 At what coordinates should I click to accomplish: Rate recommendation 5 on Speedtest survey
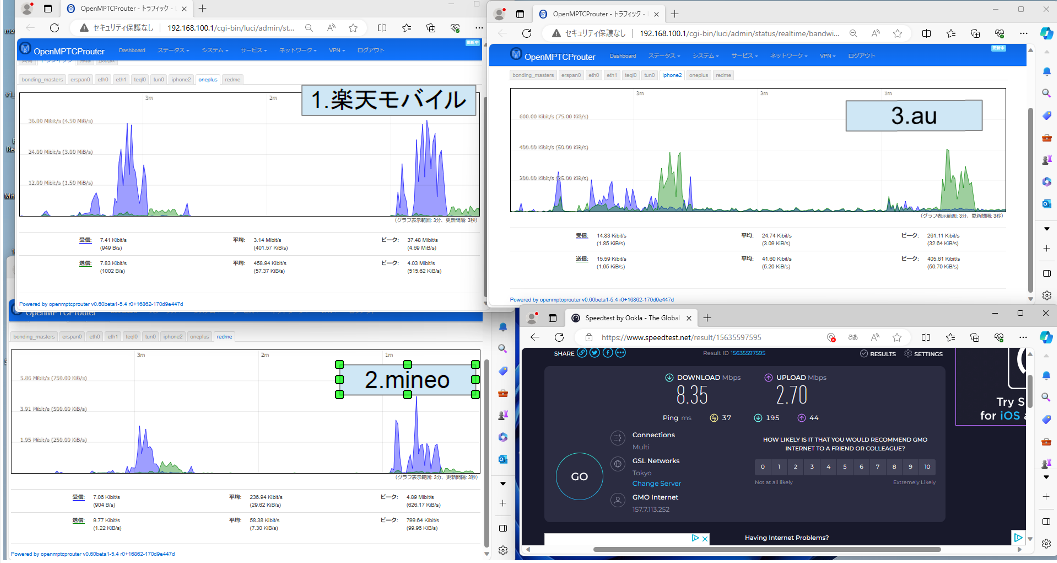pyautogui.click(x=845, y=467)
